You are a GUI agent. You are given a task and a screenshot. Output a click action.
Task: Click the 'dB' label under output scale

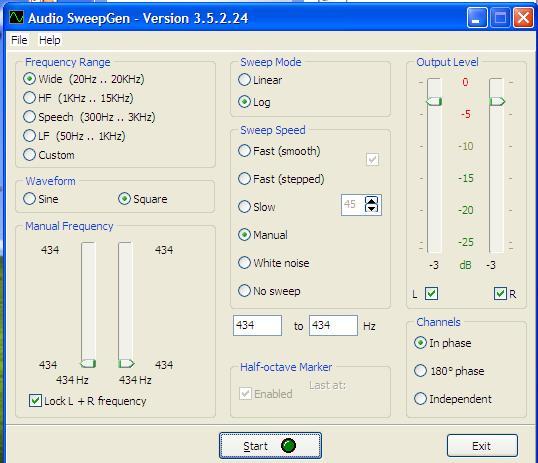[x=465, y=265]
